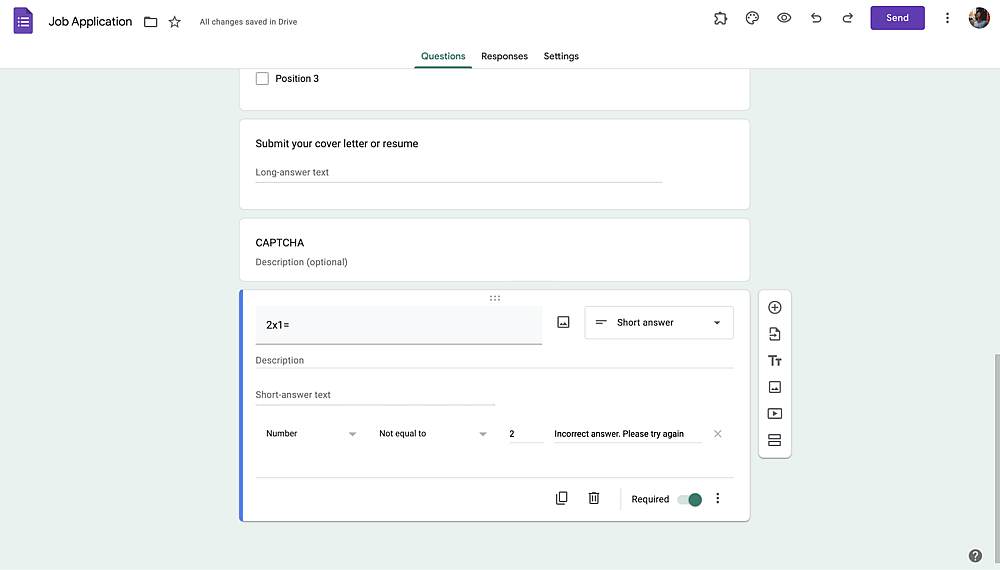1000x570 pixels.
Task: Edit the Incorrect answer error text
Action: (x=628, y=434)
